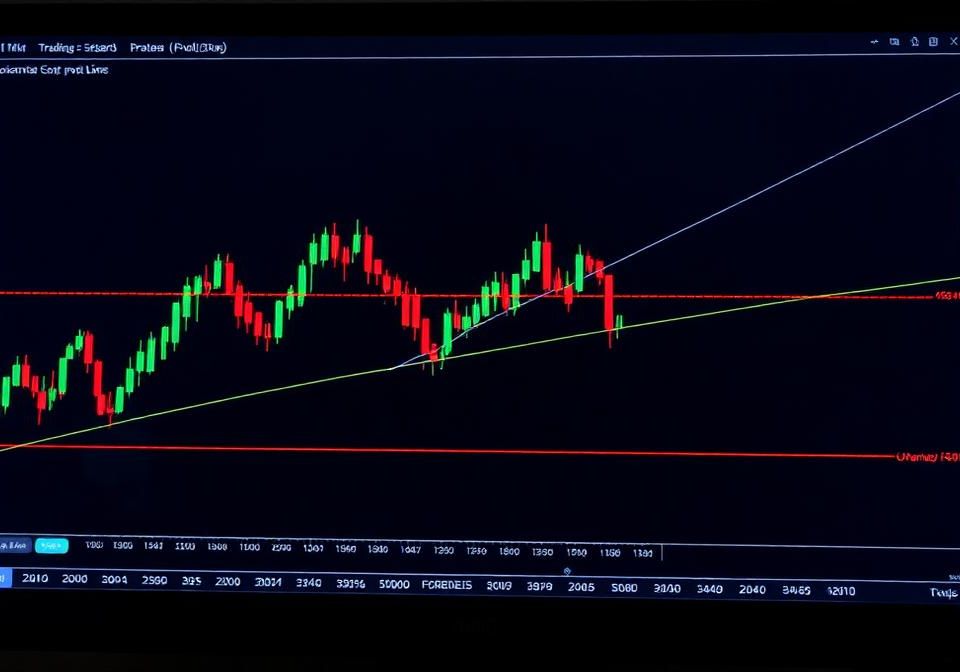Select the red price level label on right axis

pyautogui.click(x=944, y=293)
